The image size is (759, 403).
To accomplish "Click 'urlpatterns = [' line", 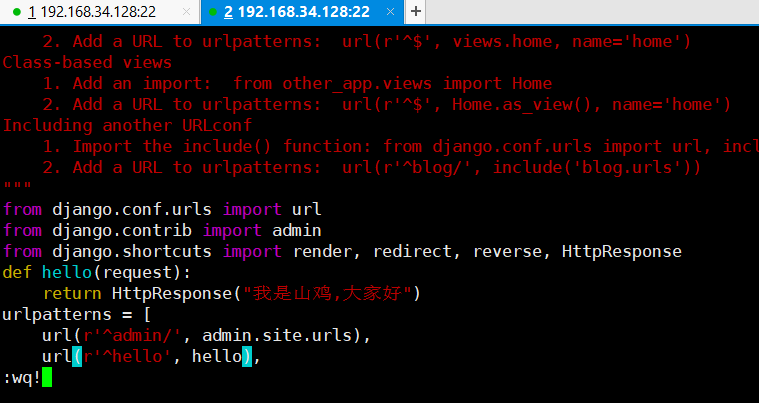I will coord(77,314).
